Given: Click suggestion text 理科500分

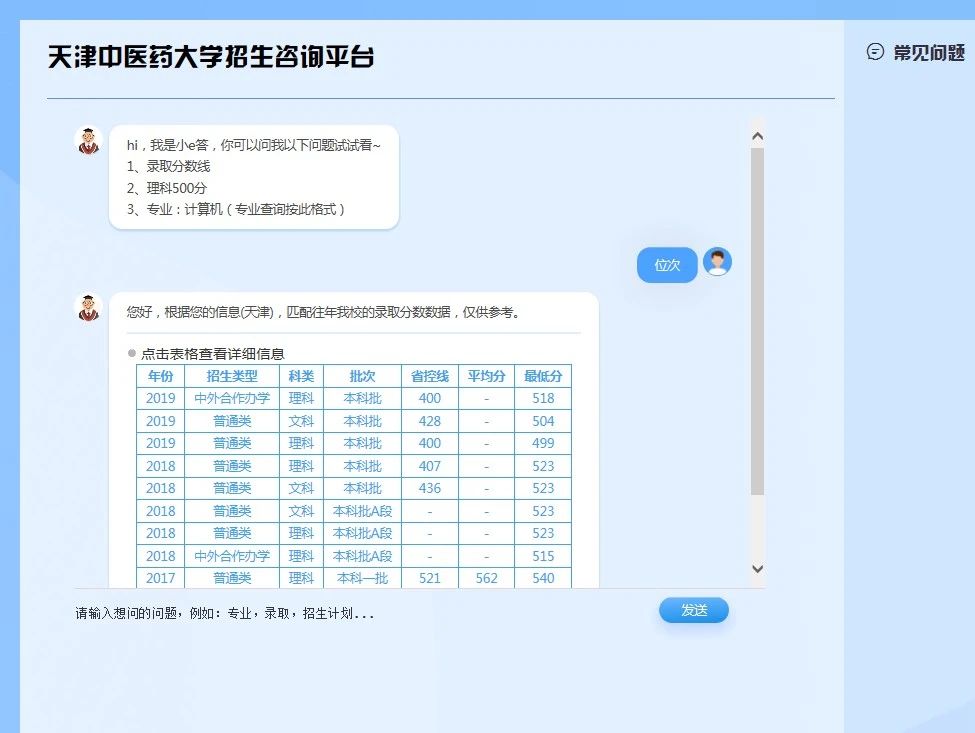Looking at the screenshot, I should click(177, 188).
